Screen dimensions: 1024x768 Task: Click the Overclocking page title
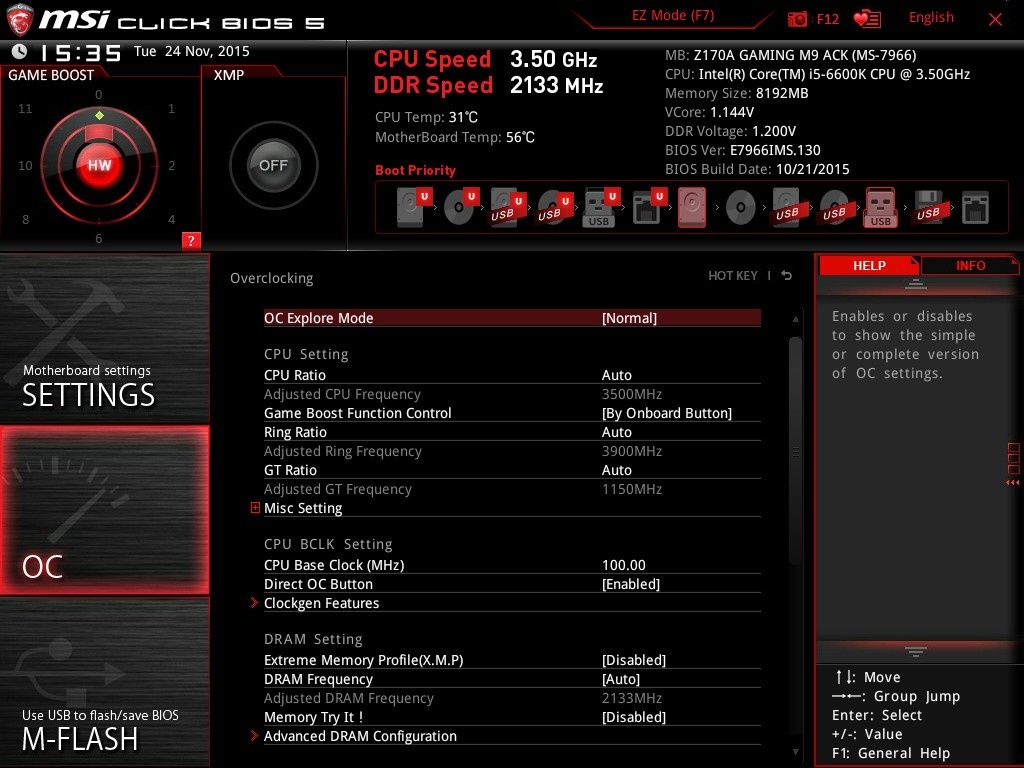click(x=272, y=278)
